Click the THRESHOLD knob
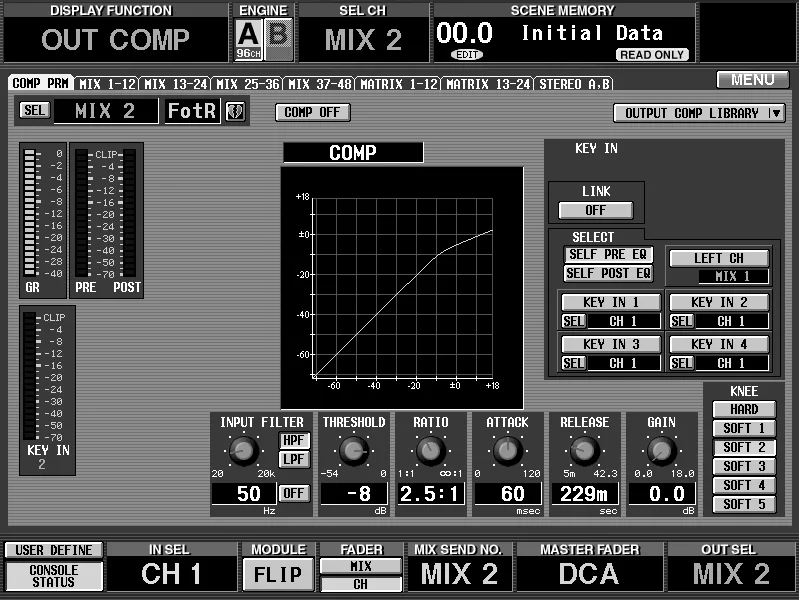Image resolution: width=799 pixels, height=600 pixels. (x=354, y=451)
